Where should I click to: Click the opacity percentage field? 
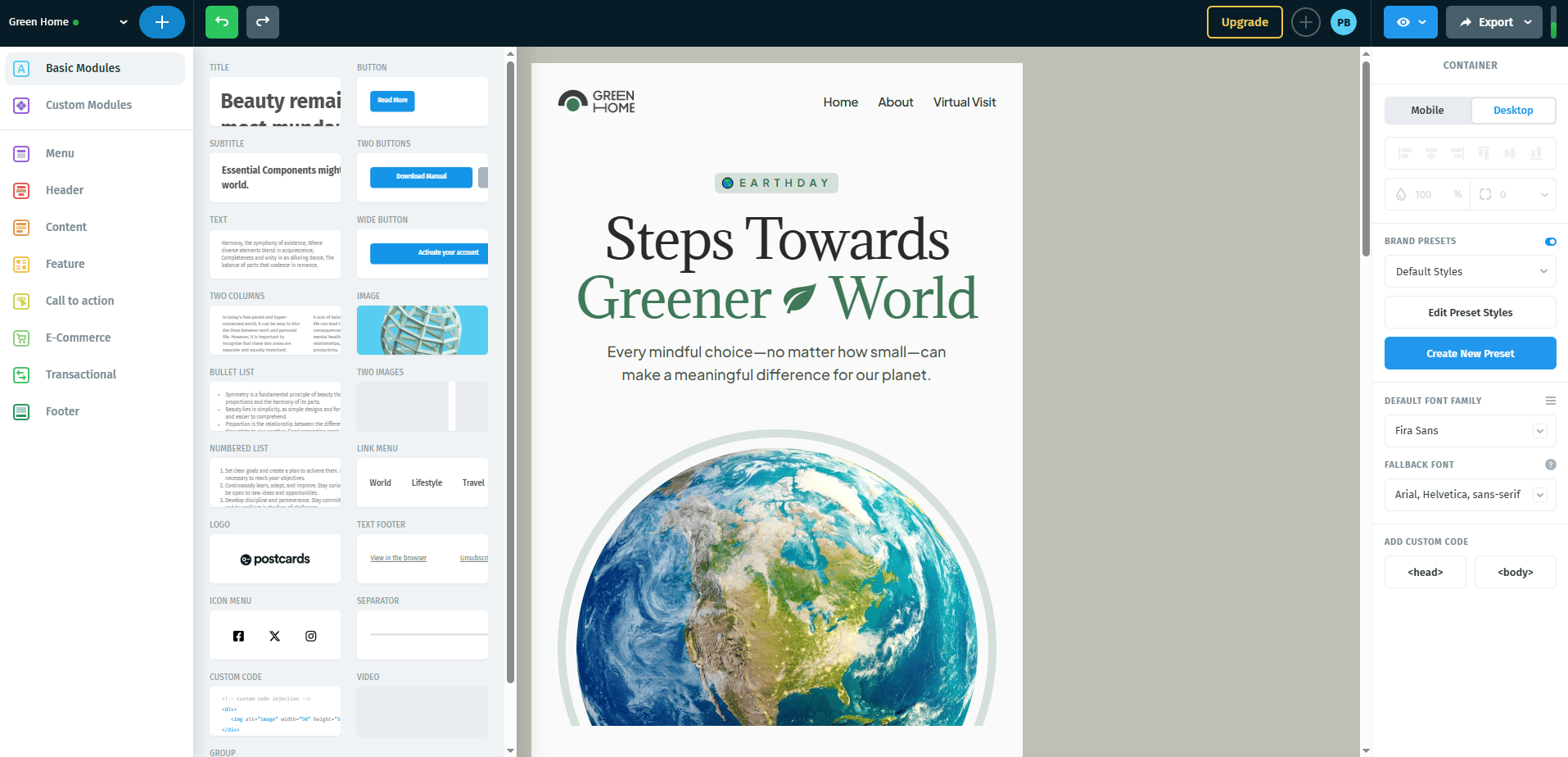tap(1427, 194)
